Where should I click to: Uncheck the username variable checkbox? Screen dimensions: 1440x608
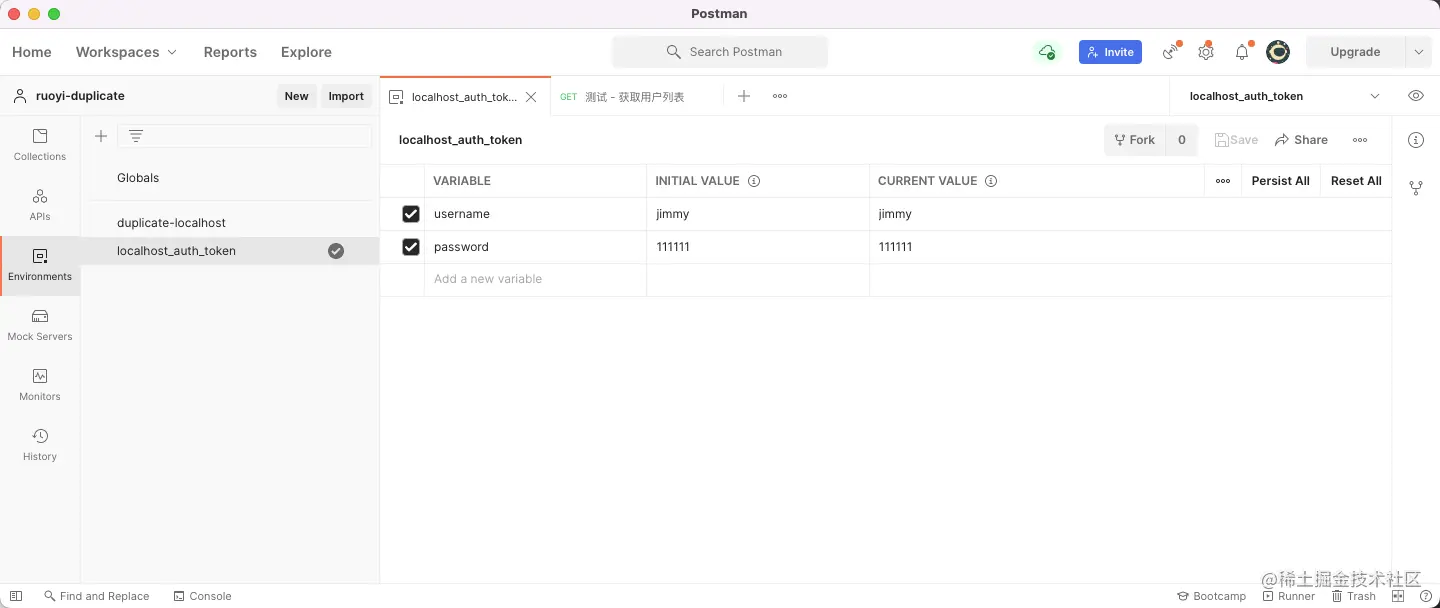(x=411, y=214)
